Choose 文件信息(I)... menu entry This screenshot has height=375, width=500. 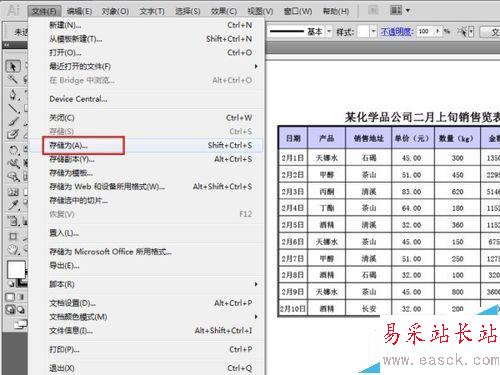[146, 331]
